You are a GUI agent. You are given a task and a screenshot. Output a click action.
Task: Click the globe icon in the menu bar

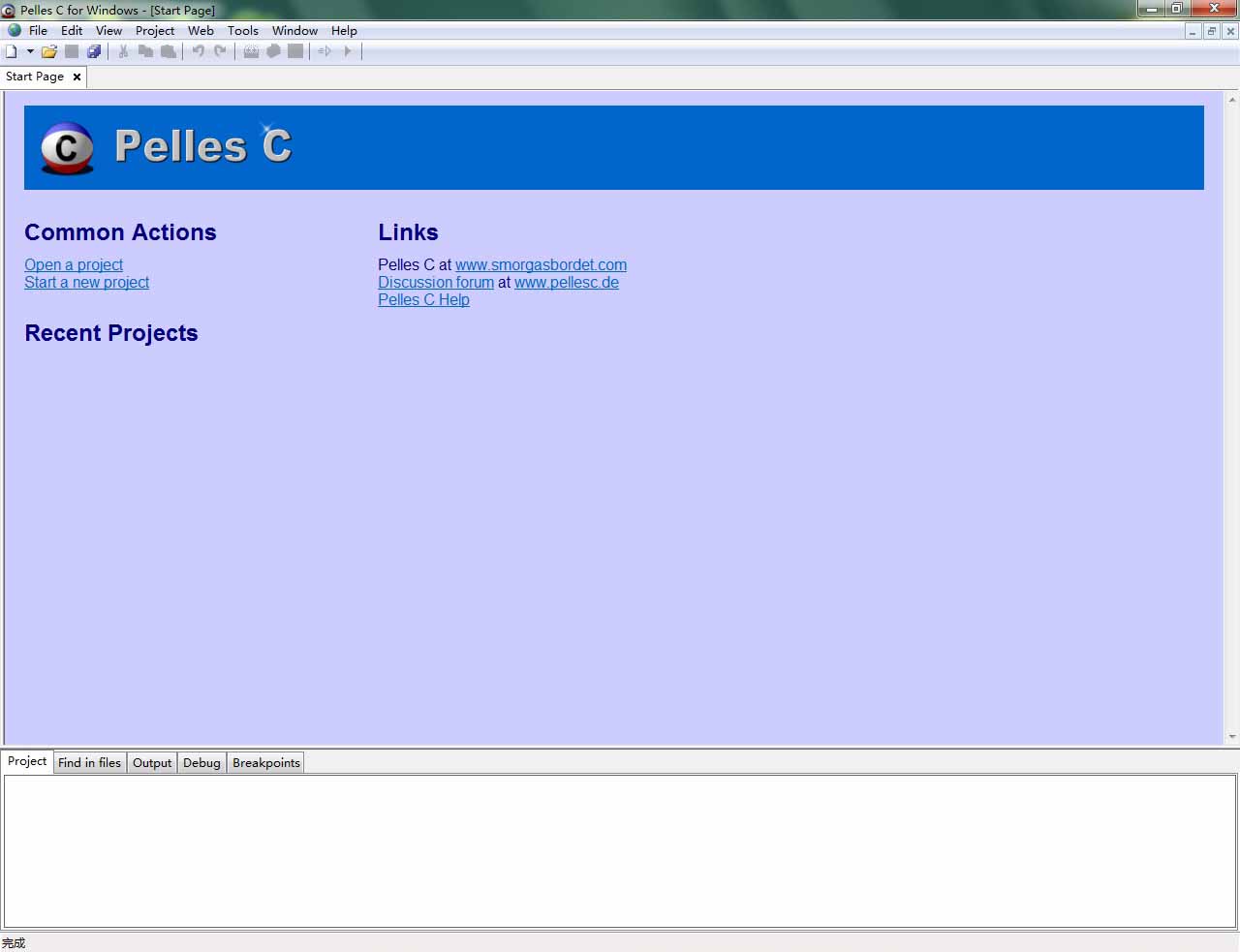(x=15, y=30)
